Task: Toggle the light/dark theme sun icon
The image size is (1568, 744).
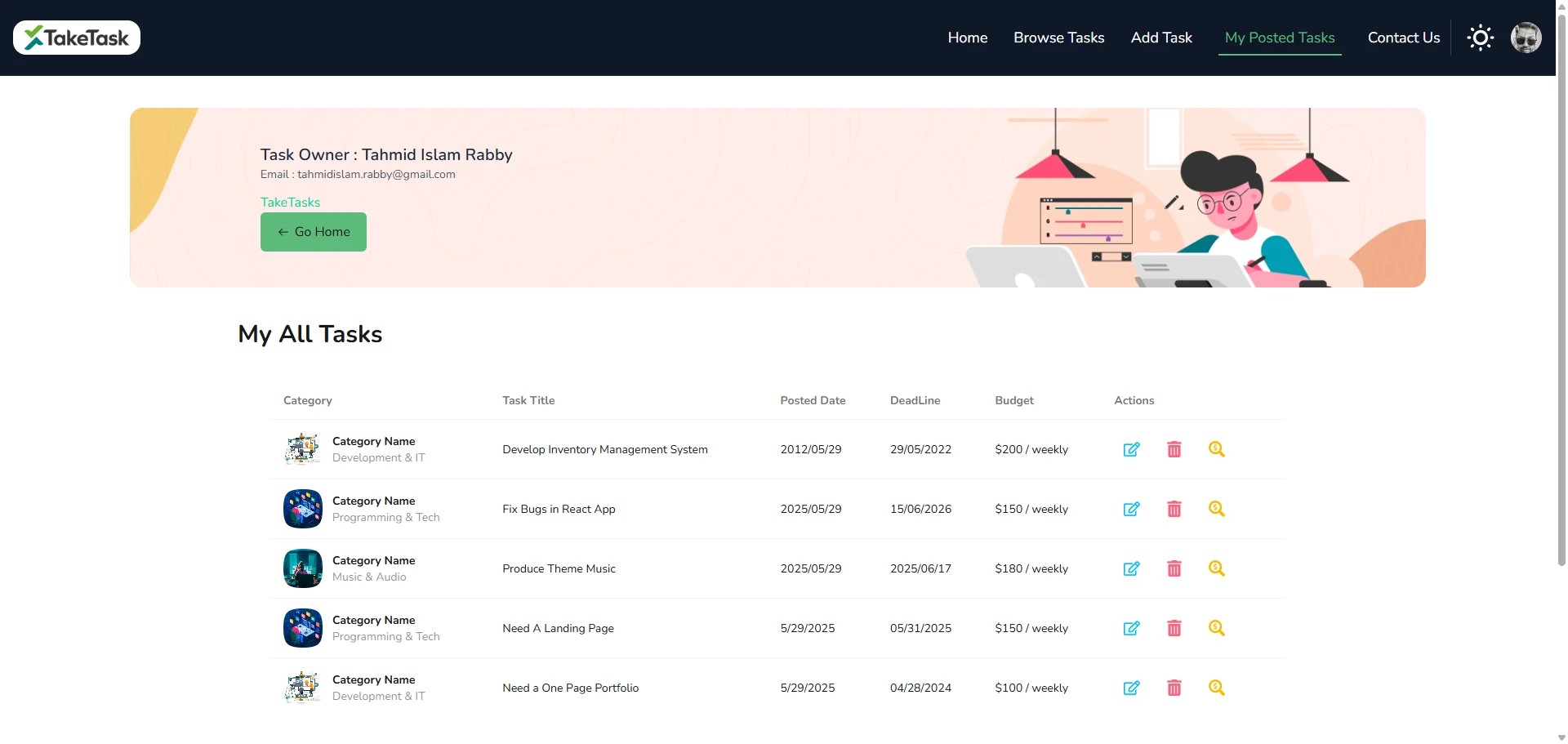Action: (1480, 38)
